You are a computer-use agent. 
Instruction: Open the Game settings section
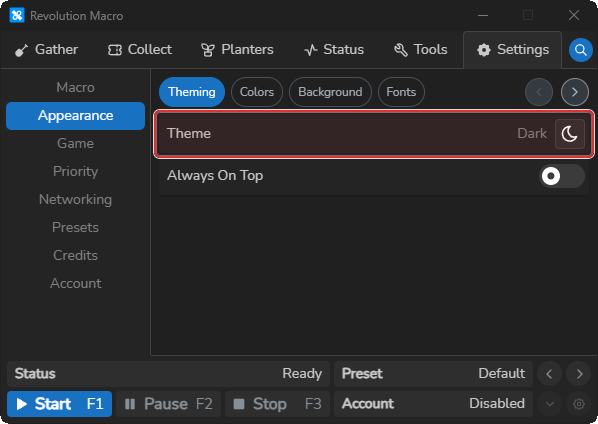[76, 143]
